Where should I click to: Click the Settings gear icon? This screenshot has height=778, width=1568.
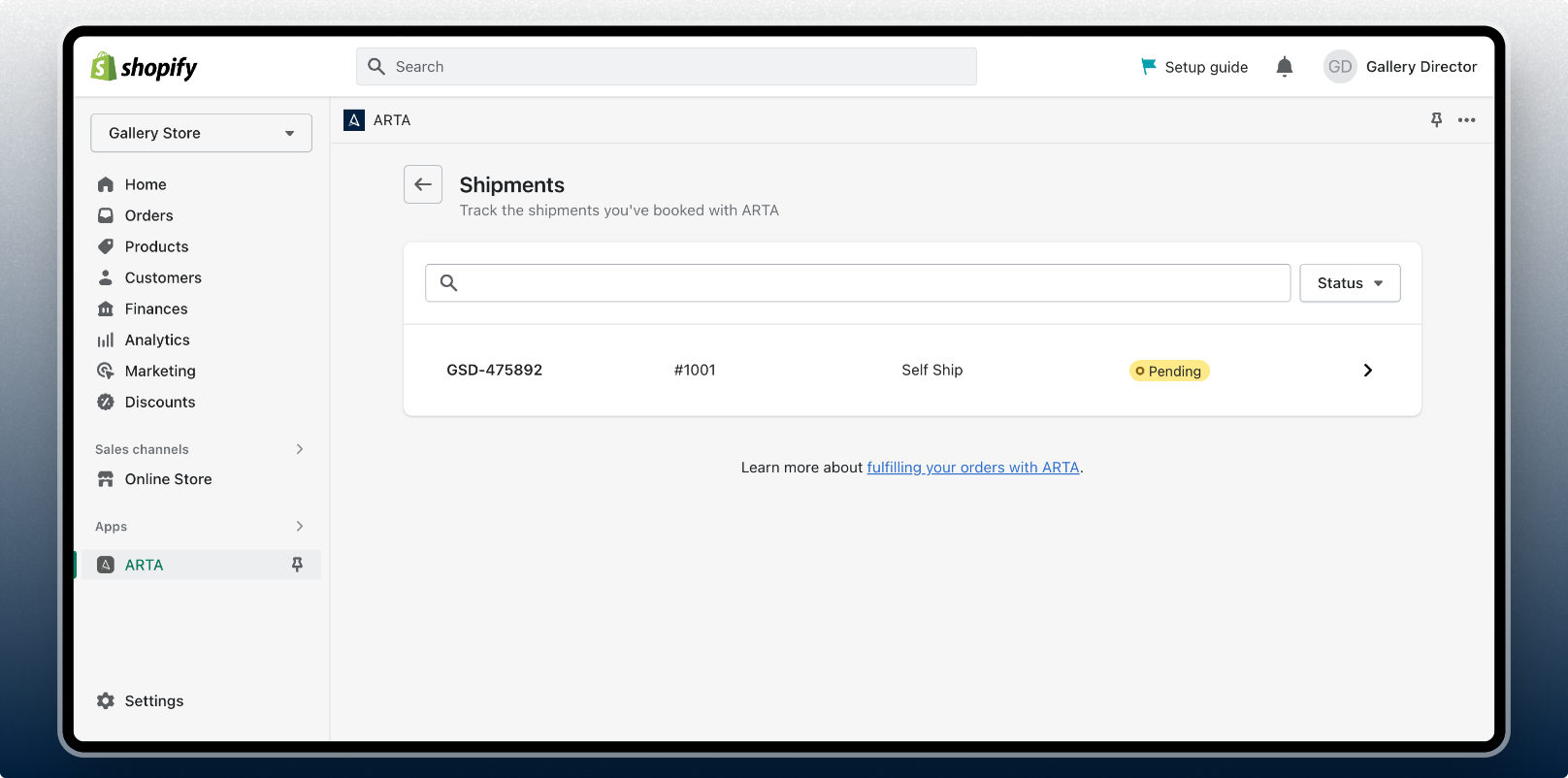106,700
